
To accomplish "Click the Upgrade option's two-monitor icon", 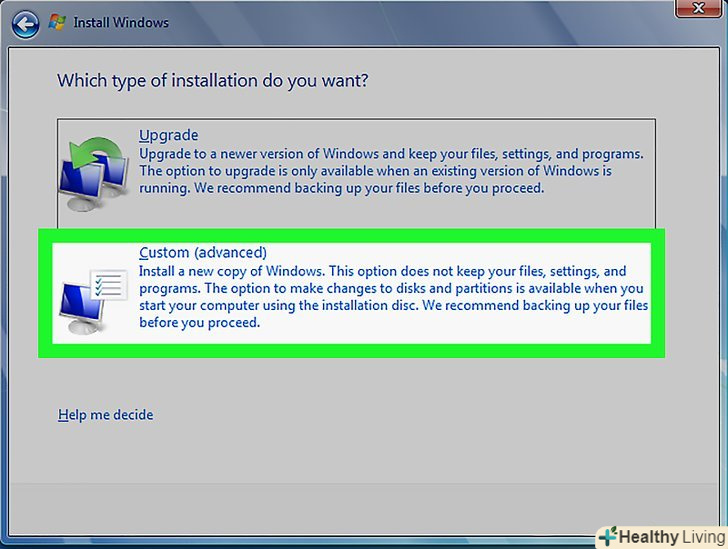I will click(94, 174).
